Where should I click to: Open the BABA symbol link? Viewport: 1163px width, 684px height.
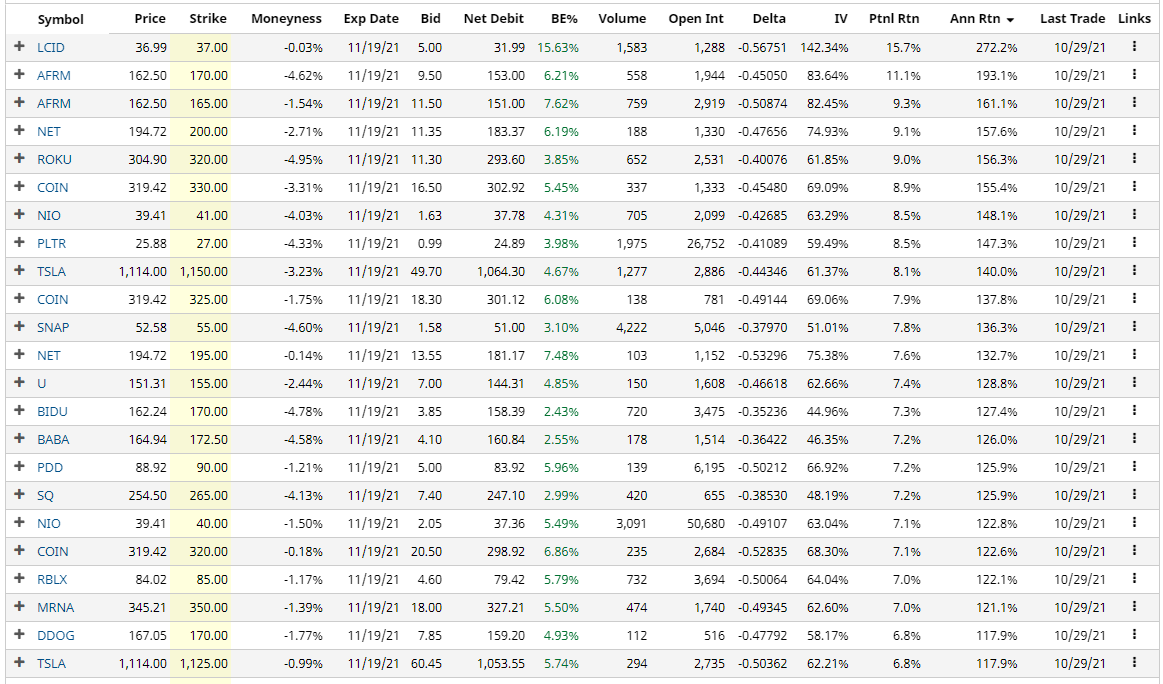[x=53, y=440]
